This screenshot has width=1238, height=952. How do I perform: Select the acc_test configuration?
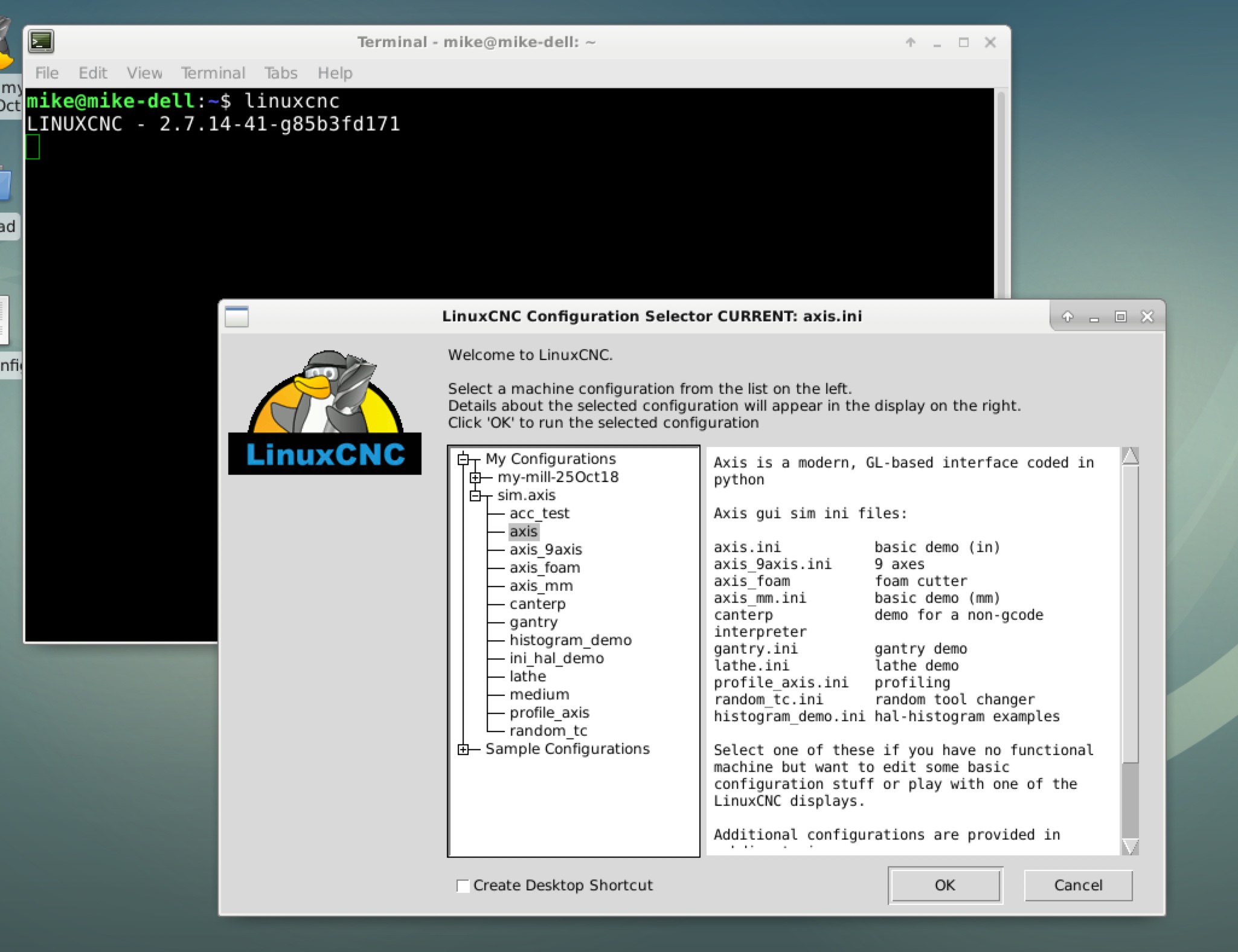coord(539,513)
